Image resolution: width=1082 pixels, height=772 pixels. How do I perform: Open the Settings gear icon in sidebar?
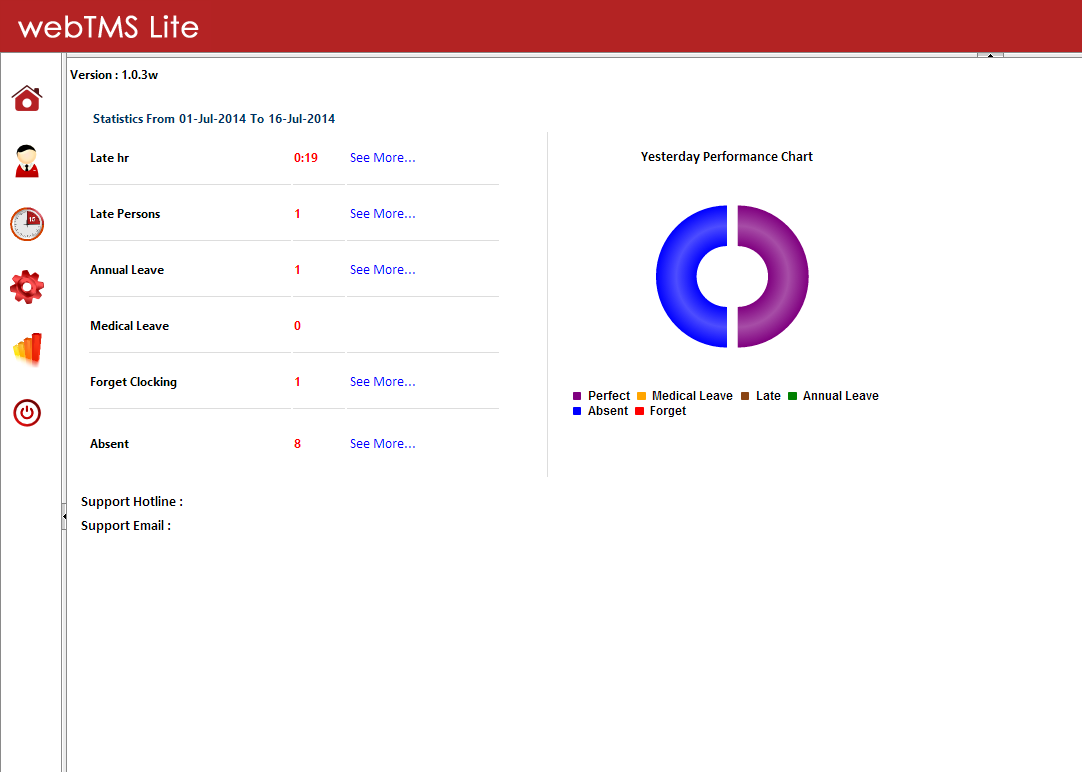click(27, 286)
